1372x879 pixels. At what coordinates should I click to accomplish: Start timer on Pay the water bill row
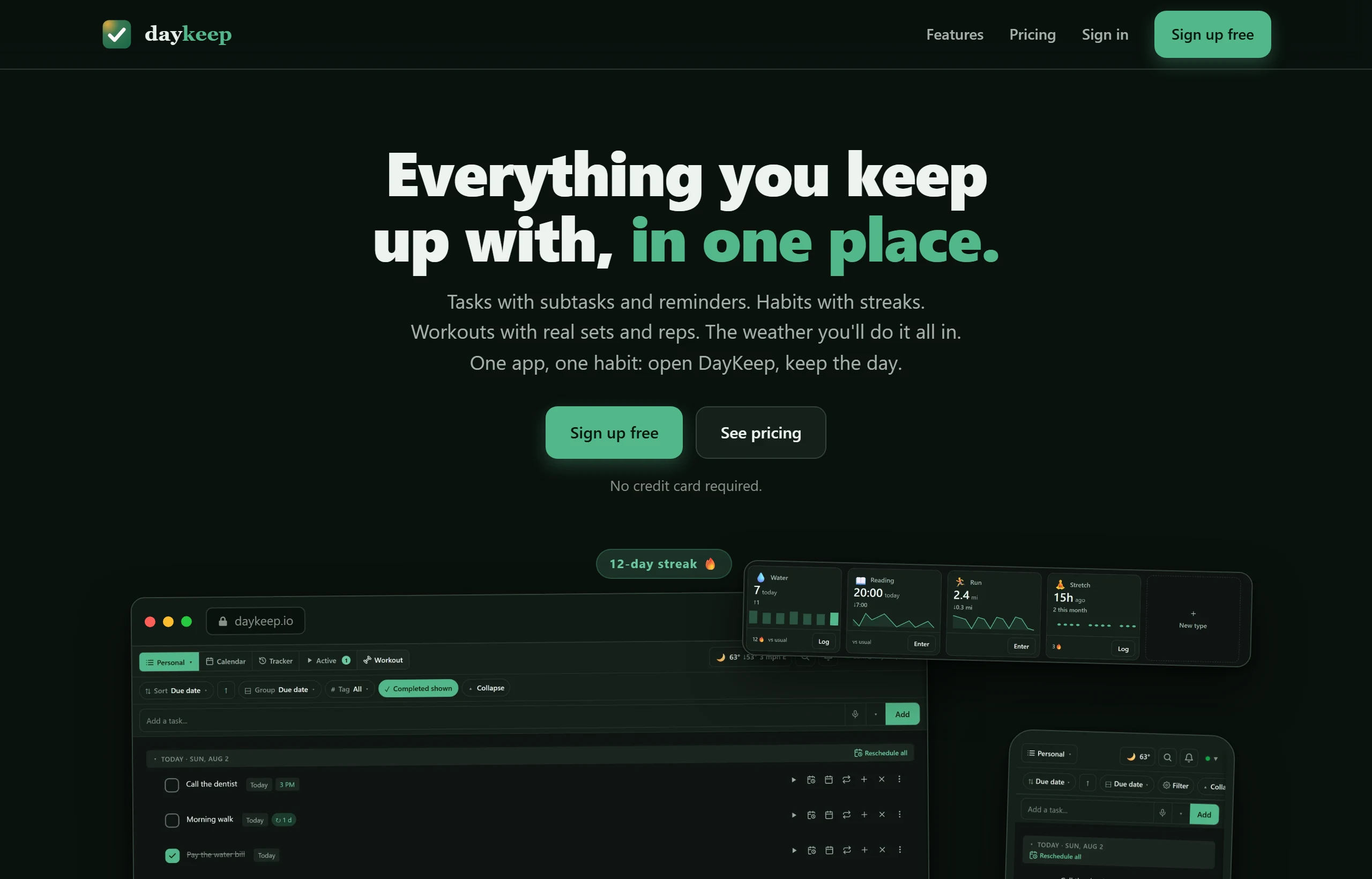coord(794,851)
